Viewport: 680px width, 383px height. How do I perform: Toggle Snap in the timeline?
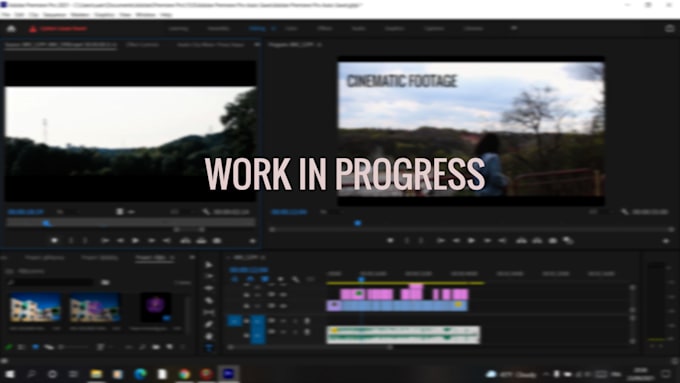[x=250, y=279]
